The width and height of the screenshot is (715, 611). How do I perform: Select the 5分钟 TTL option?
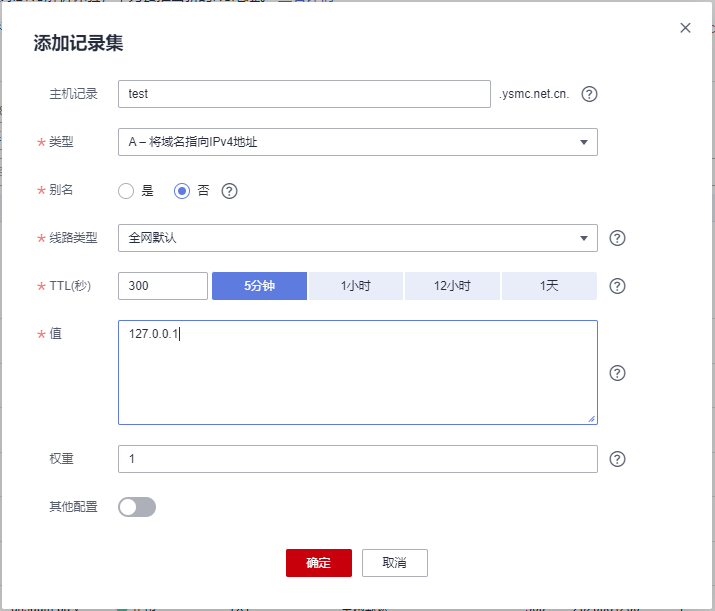coord(259,286)
